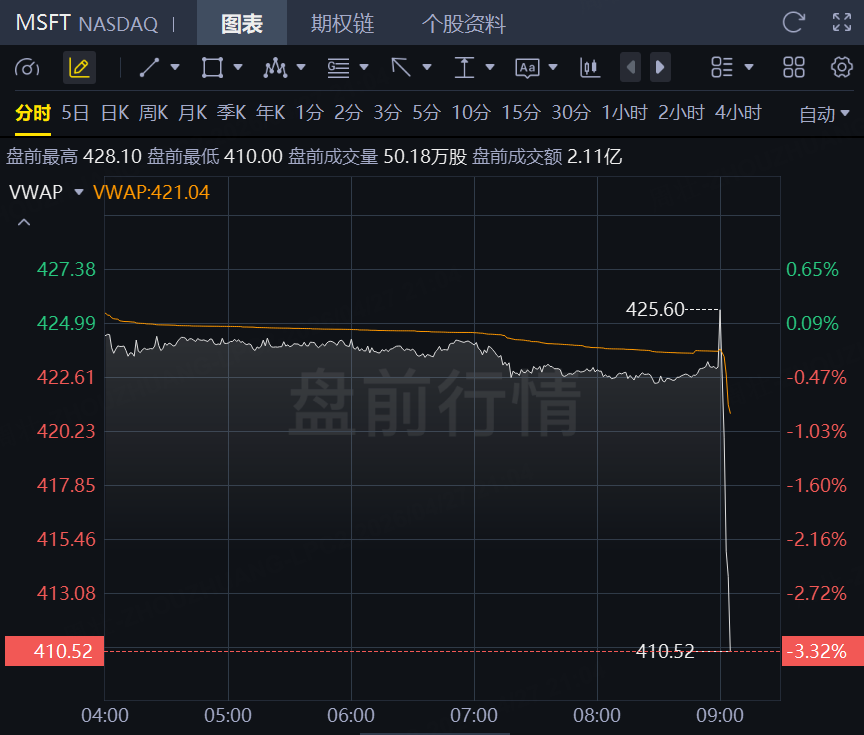Image resolution: width=864 pixels, height=735 pixels.
Task: Click the 盘前最高 428.10 text
Action: [74, 156]
